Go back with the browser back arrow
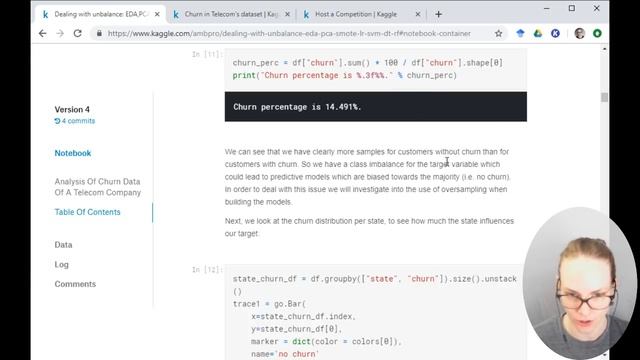640x360 pixels. 42,33
